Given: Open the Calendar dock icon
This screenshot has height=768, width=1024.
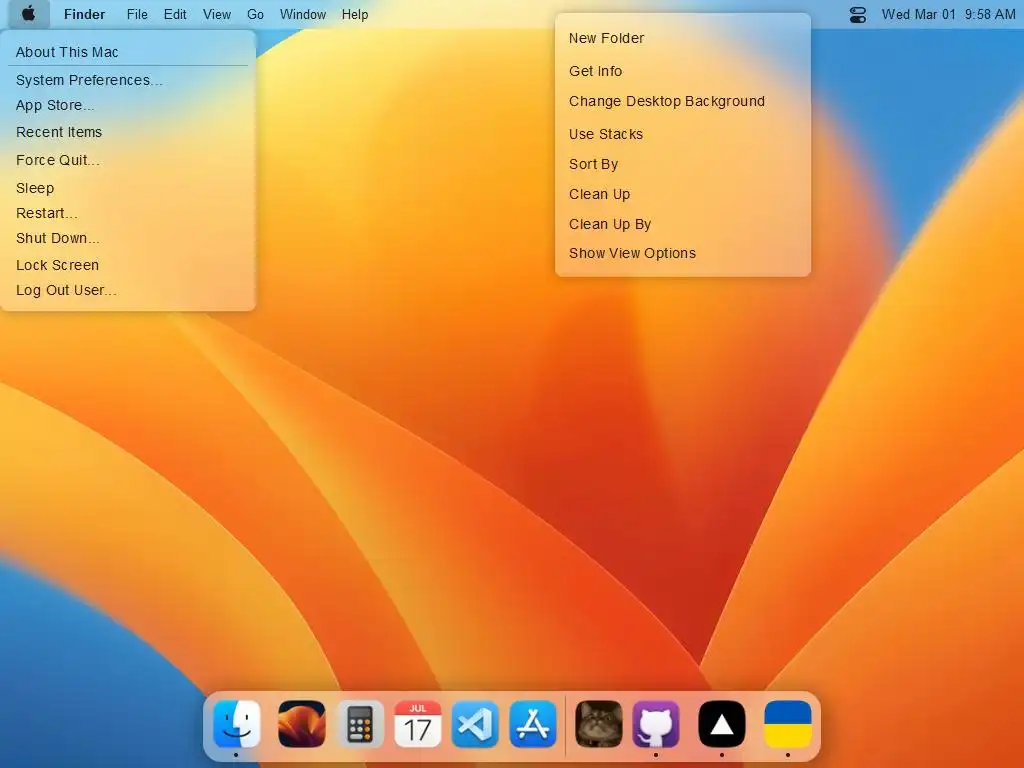Looking at the screenshot, I should (418, 724).
